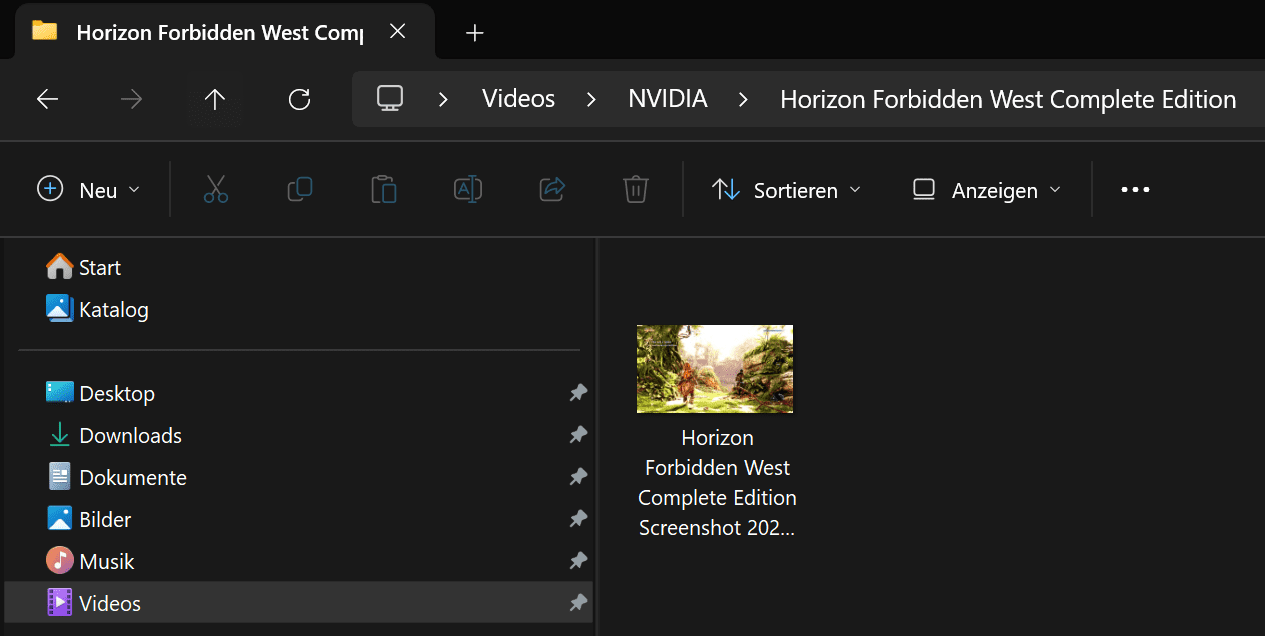Click the Rename icon in toolbar

point(468,189)
